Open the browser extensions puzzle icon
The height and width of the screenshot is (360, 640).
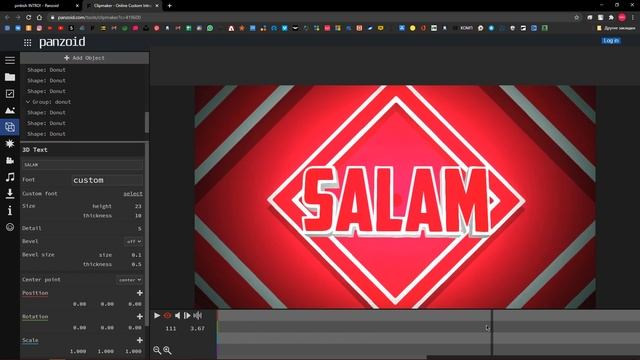611,18
